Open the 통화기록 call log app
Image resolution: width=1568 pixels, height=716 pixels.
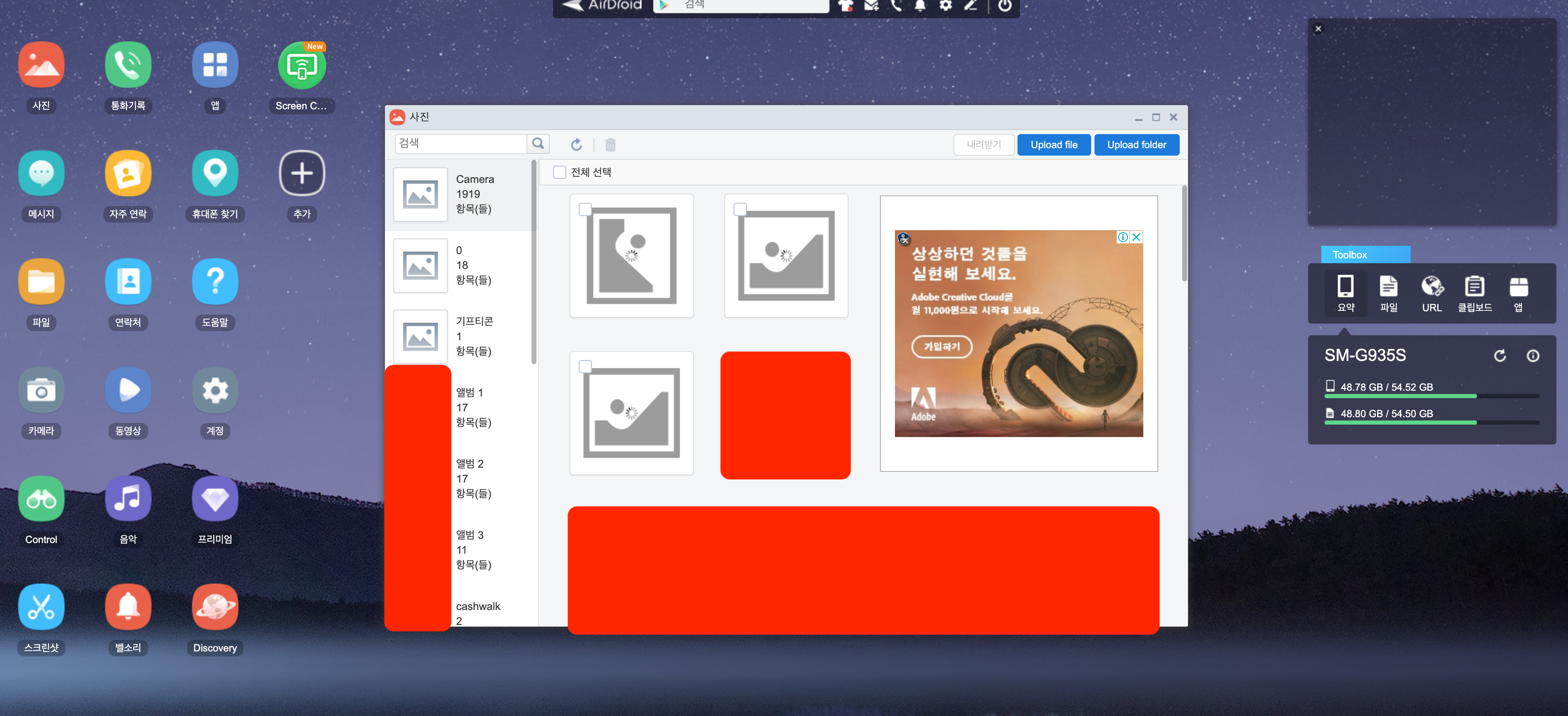tap(128, 65)
